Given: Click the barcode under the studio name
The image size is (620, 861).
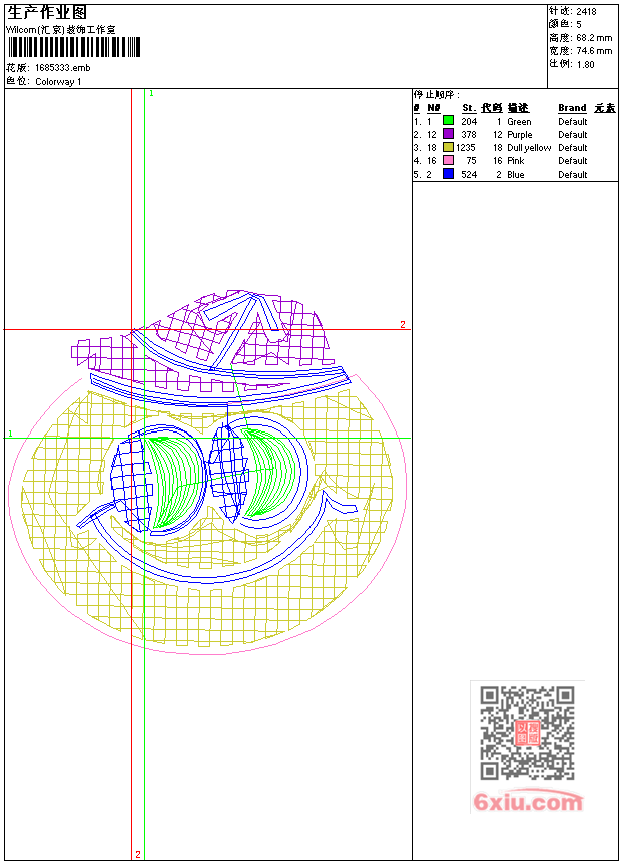Looking at the screenshot, I should 74,47.
